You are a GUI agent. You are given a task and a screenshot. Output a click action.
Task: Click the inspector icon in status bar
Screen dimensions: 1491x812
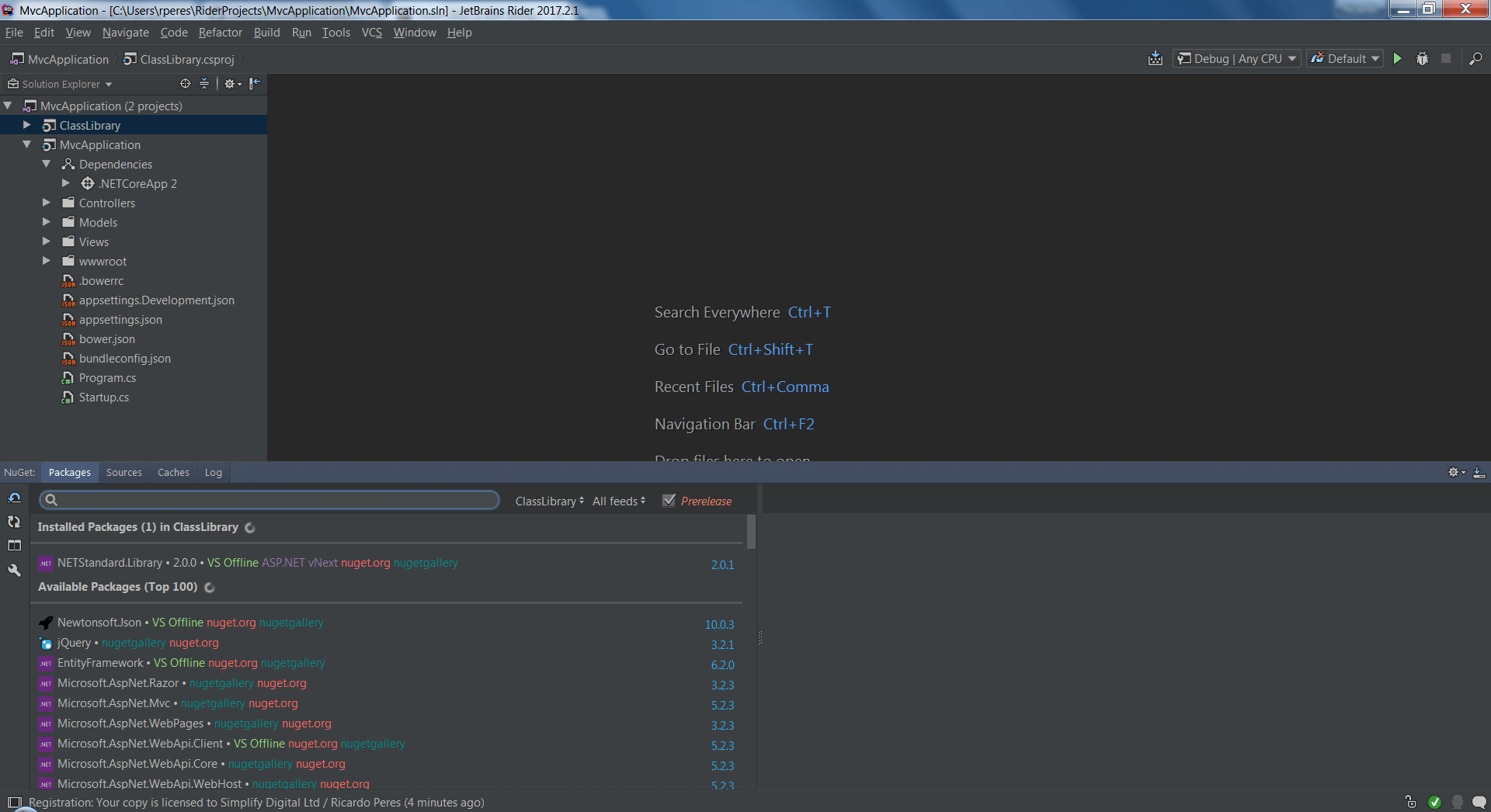point(1458,803)
